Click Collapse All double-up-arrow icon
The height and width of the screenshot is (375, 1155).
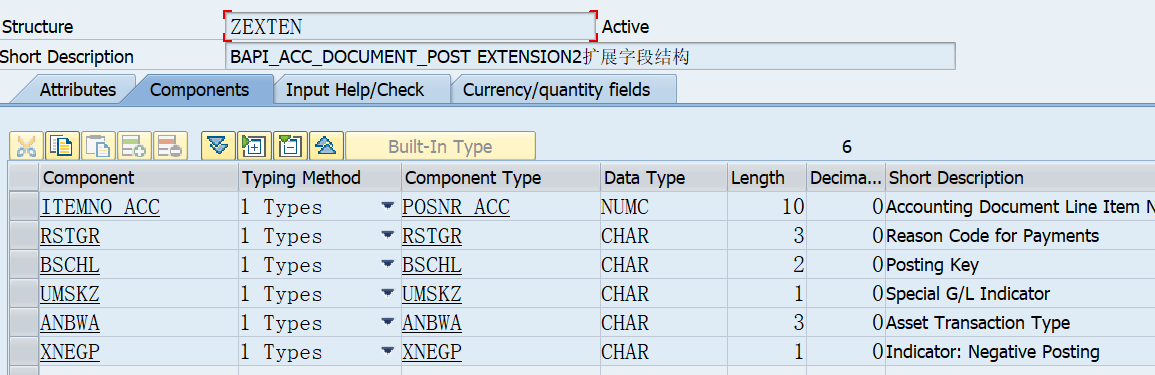[326, 146]
